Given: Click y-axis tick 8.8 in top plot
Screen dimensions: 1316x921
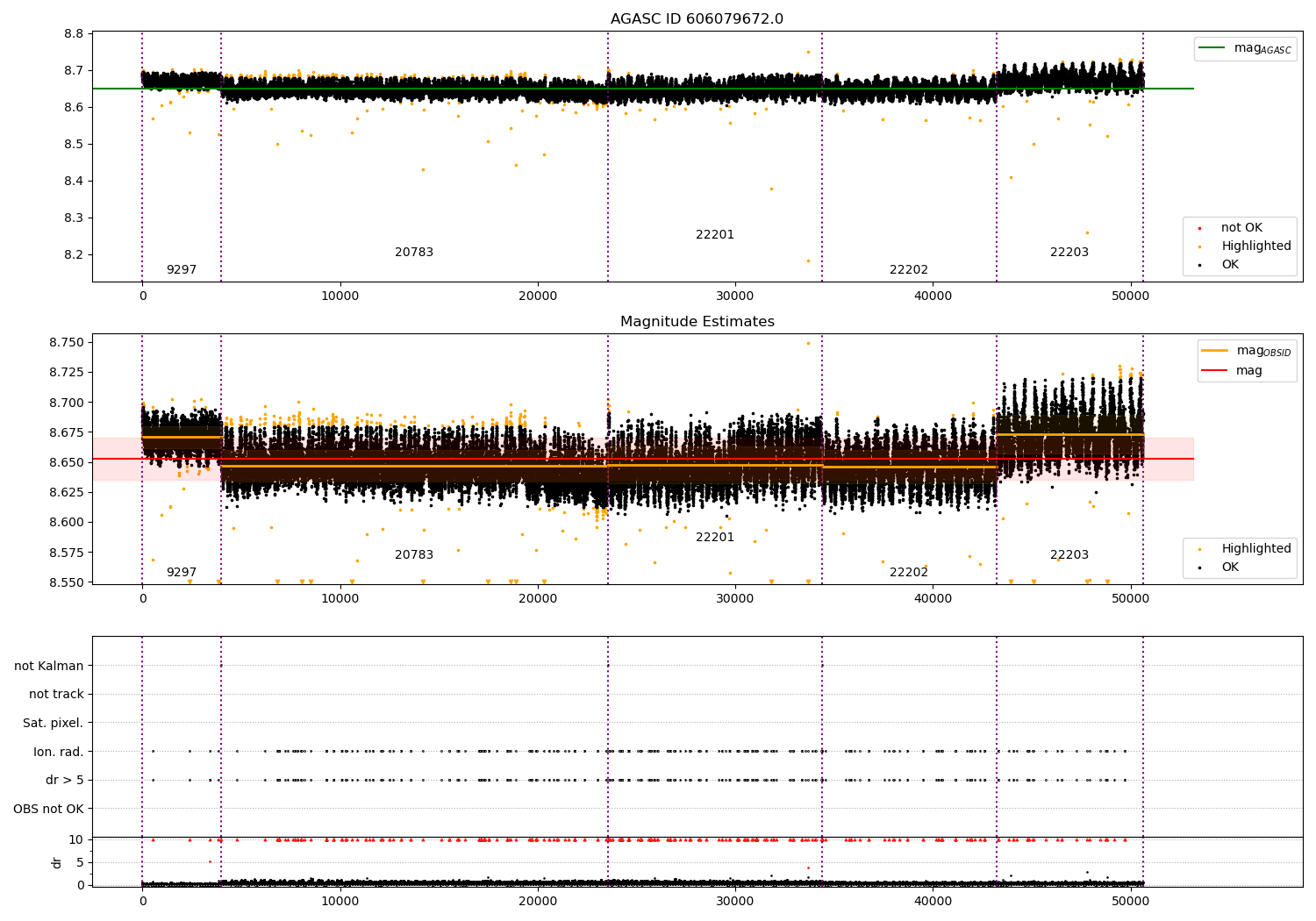Looking at the screenshot, I should click(x=74, y=34).
